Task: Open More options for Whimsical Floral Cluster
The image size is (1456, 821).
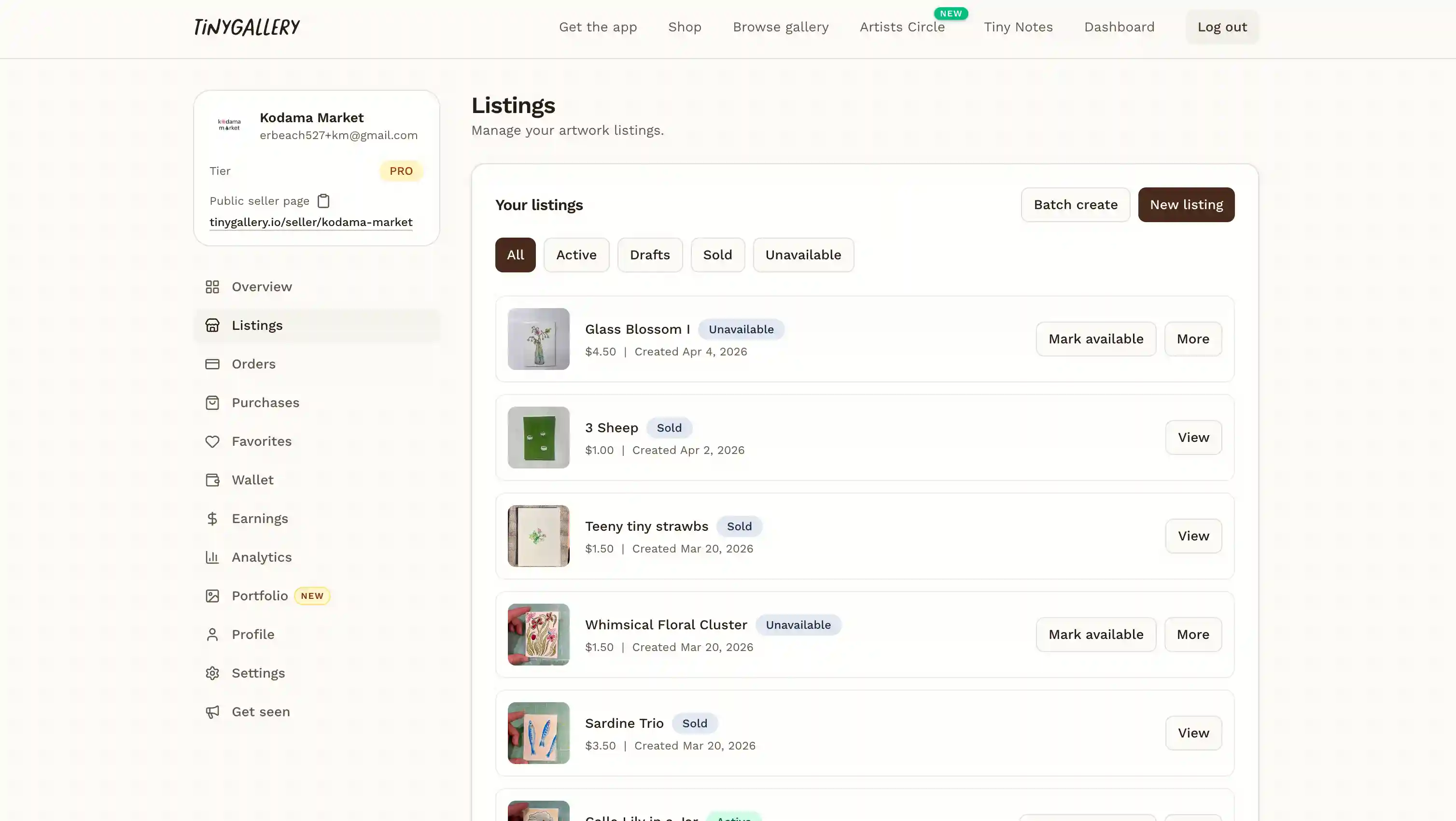Action: 1192,635
